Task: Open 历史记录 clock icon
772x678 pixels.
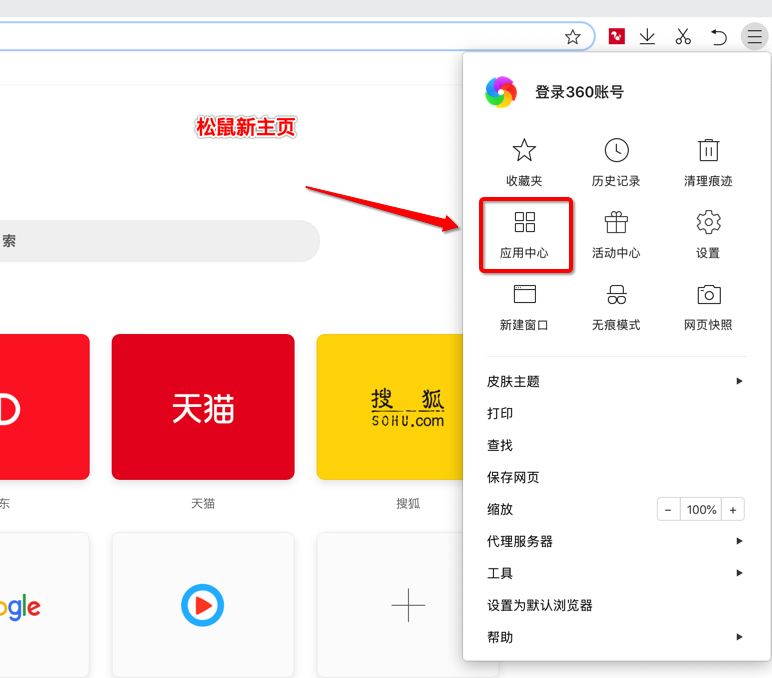Action: coord(616,150)
